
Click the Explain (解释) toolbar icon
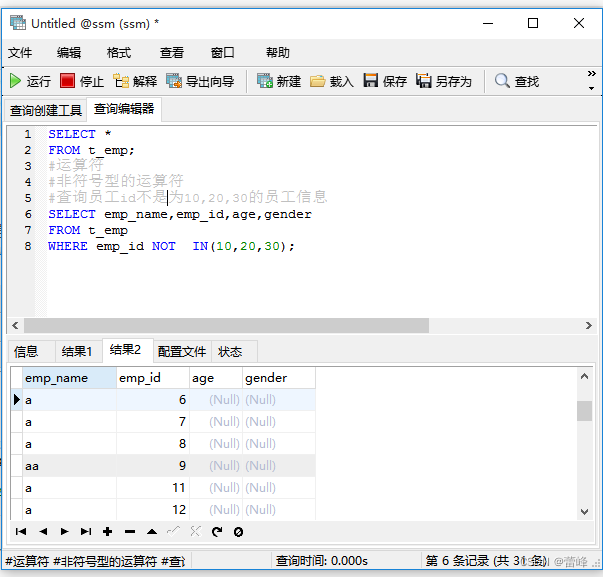click(x=121, y=81)
